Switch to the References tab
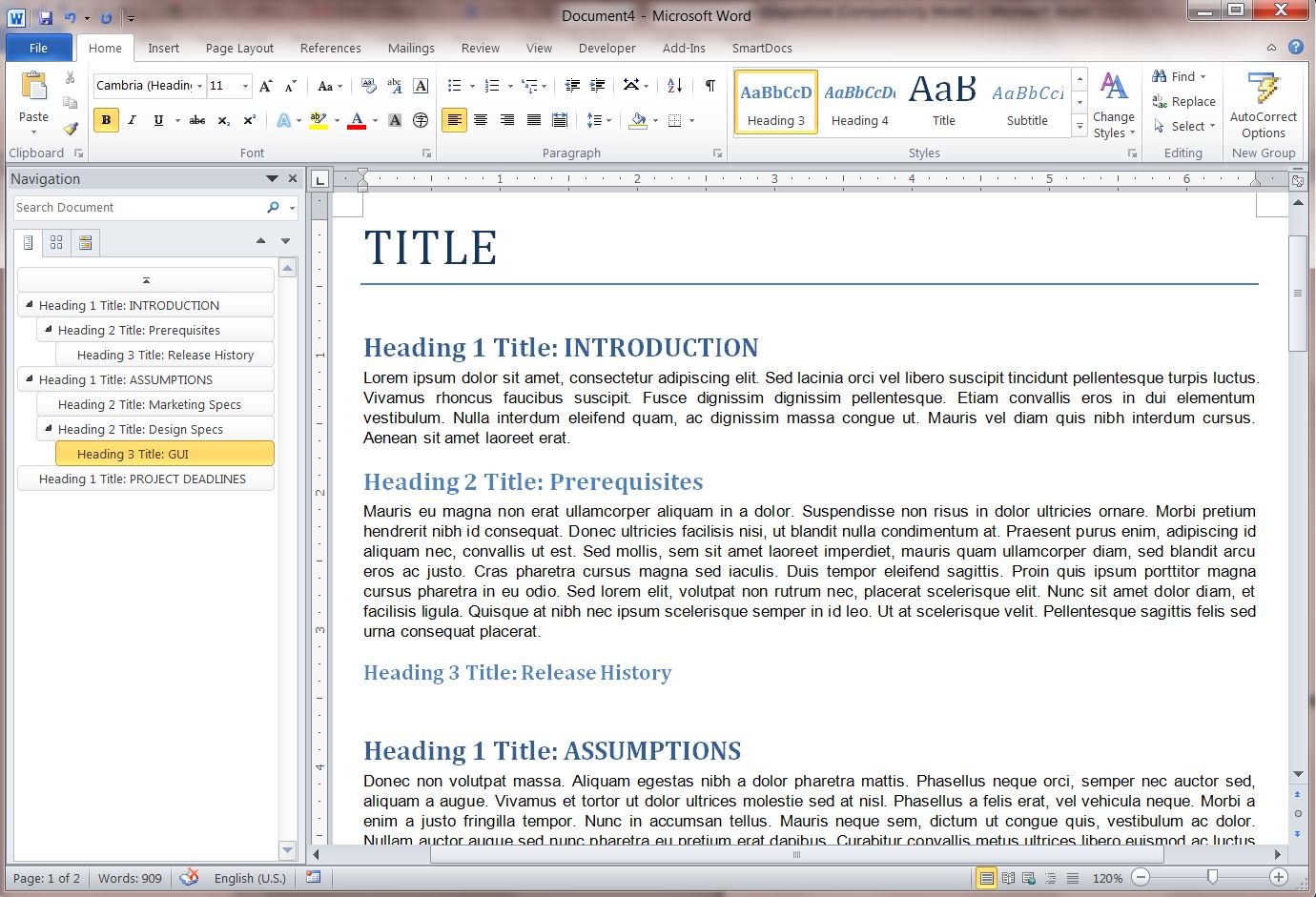This screenshot has width=1316, height=897. click(331, 48)
